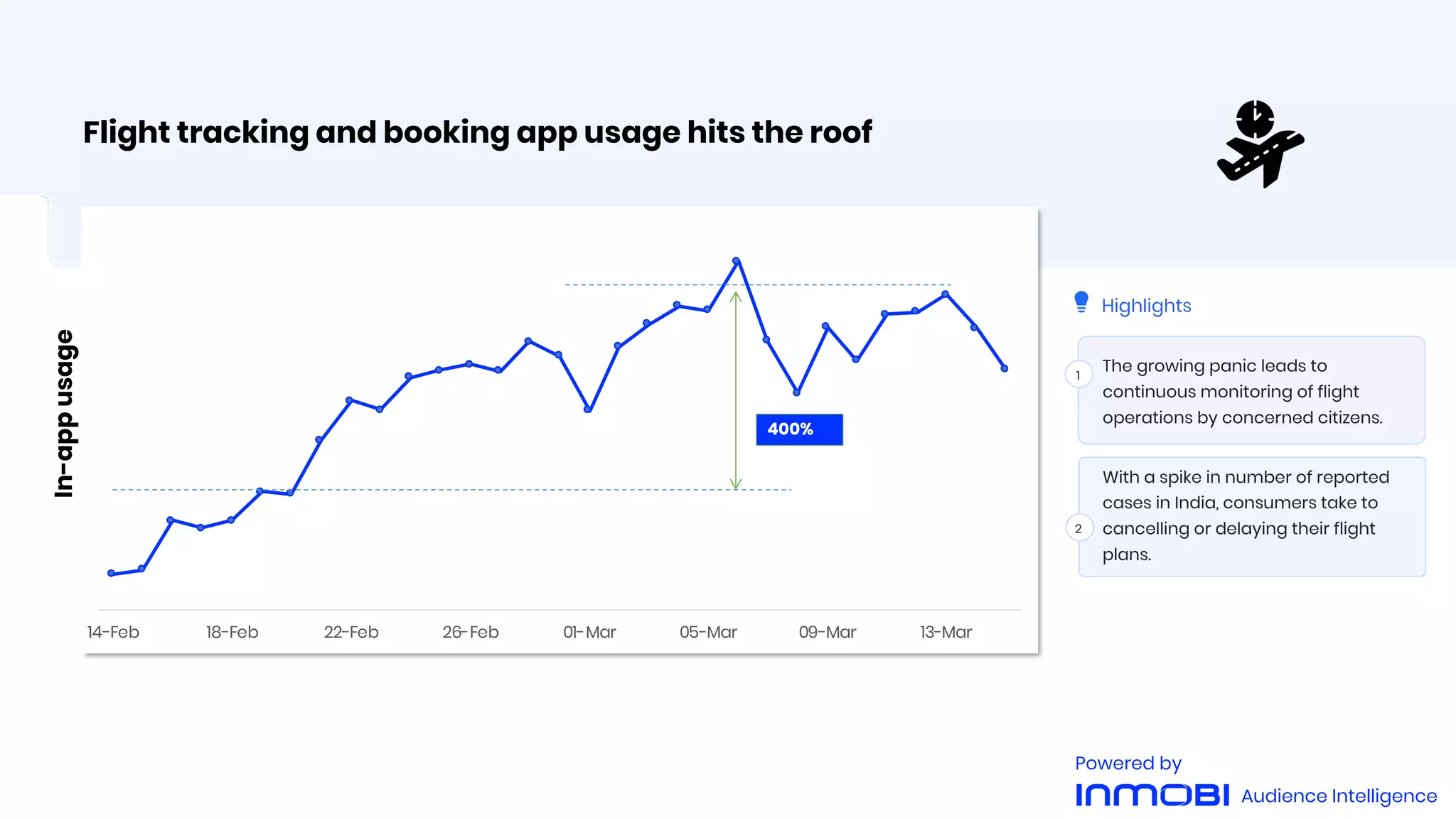Click the '13-Mar' axis label

click(x=946, y=632)
